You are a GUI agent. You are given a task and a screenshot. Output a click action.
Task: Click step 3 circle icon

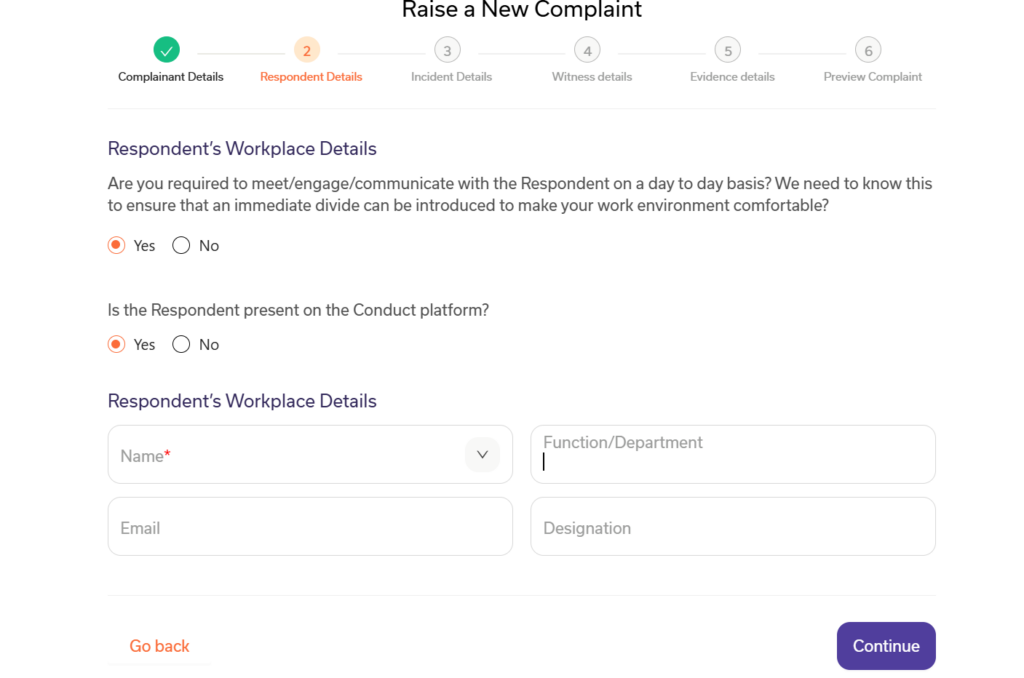point(447,50)
